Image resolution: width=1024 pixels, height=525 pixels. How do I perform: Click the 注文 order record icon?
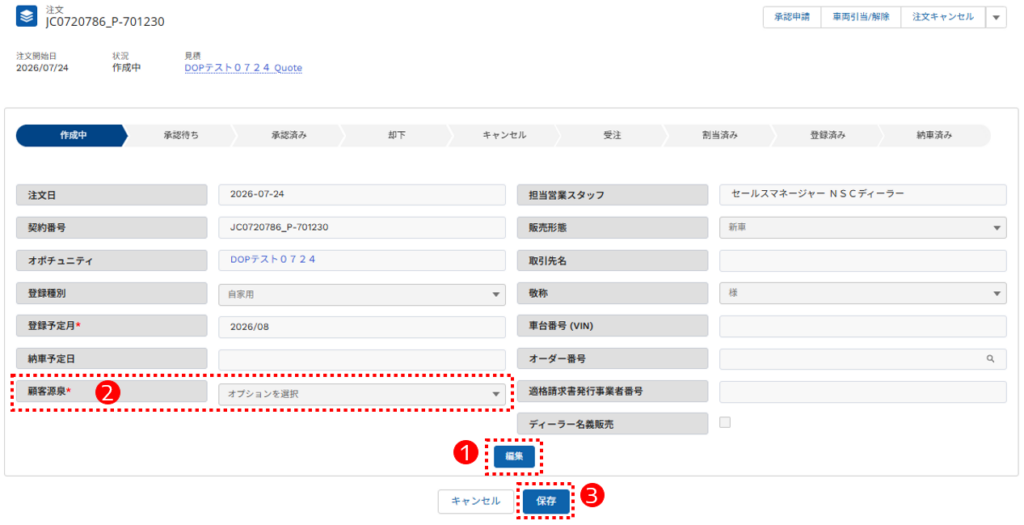[26, 16]
